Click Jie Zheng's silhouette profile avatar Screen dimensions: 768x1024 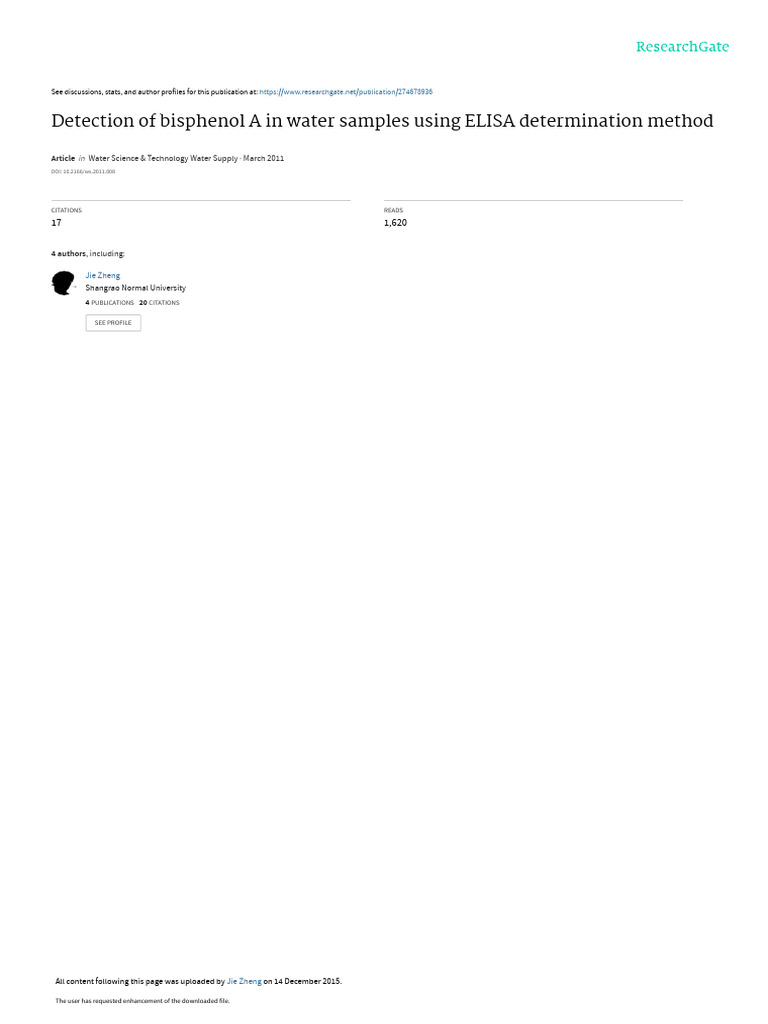[63, 283]
